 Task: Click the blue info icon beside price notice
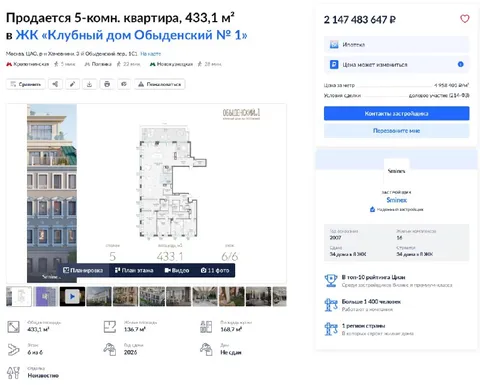pyautogui.click(x=461, y=64)
